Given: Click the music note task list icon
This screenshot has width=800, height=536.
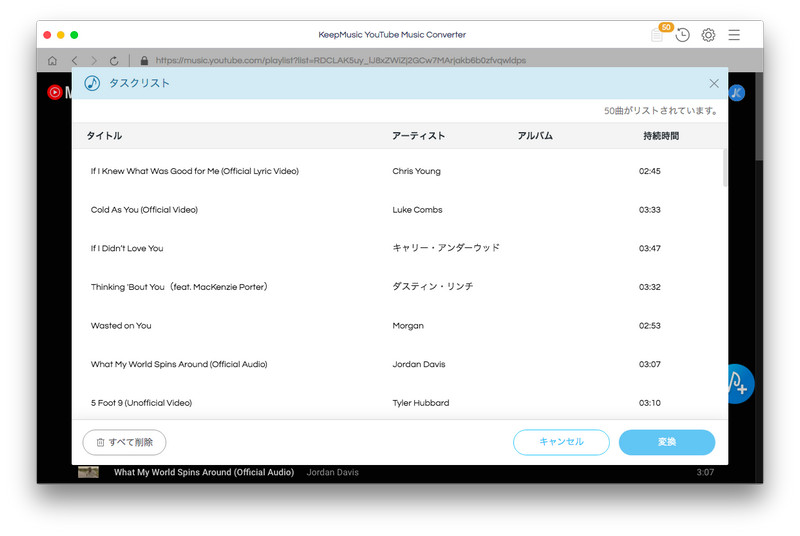Looking at the screenshot, I should click(92, 83).
